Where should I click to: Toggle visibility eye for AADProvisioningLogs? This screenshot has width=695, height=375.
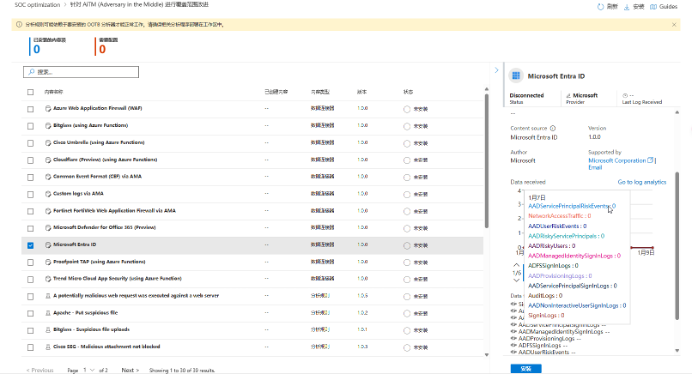(x=514, y=338)
